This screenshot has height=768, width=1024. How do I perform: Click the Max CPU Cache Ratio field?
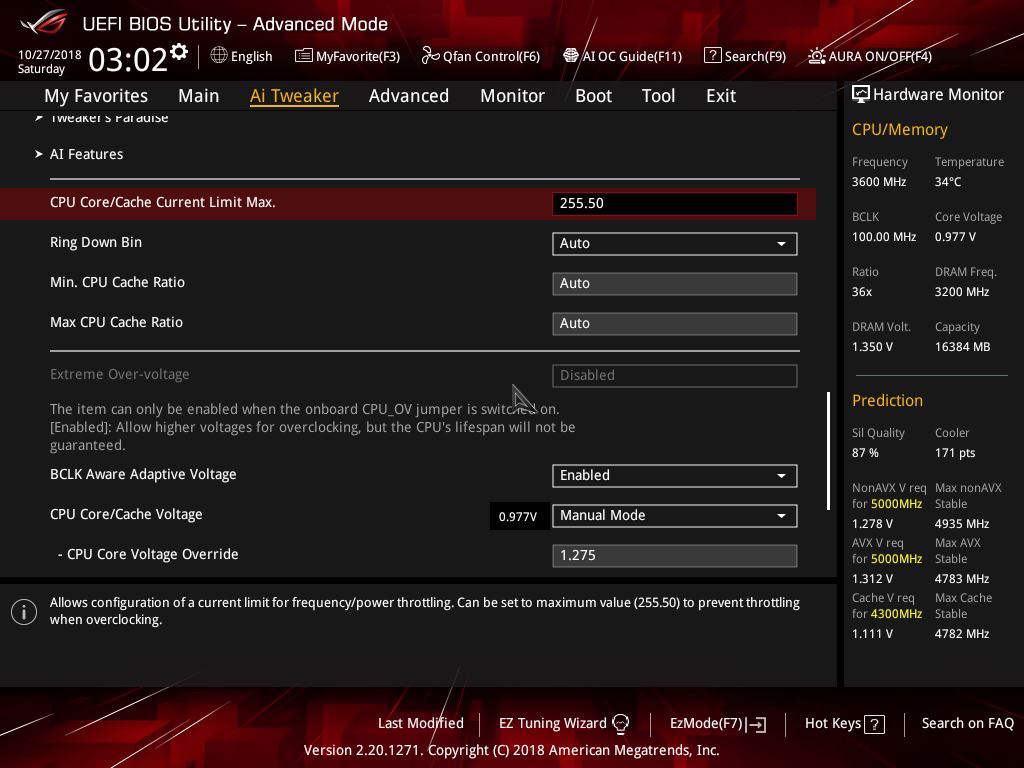675,323
